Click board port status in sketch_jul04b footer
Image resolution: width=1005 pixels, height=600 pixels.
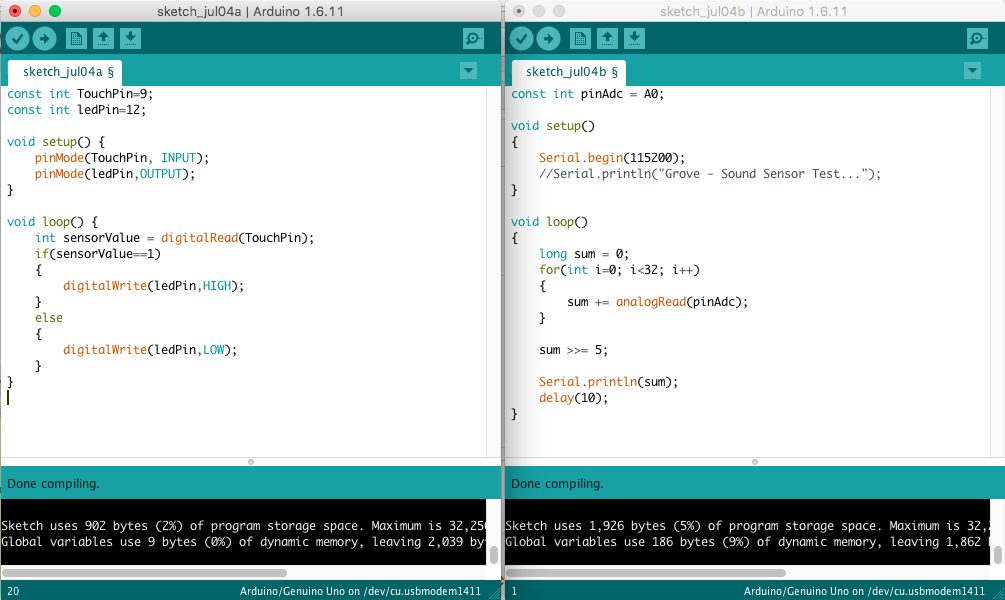point(864,591)
